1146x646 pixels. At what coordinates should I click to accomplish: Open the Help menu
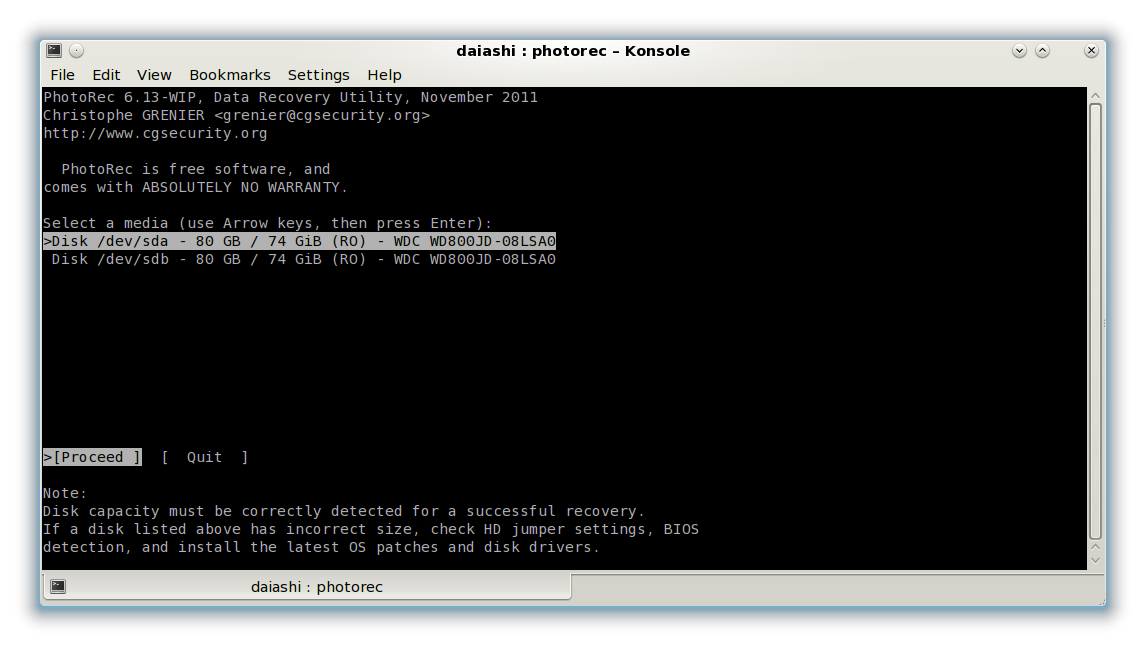click(x=384, y=75)
